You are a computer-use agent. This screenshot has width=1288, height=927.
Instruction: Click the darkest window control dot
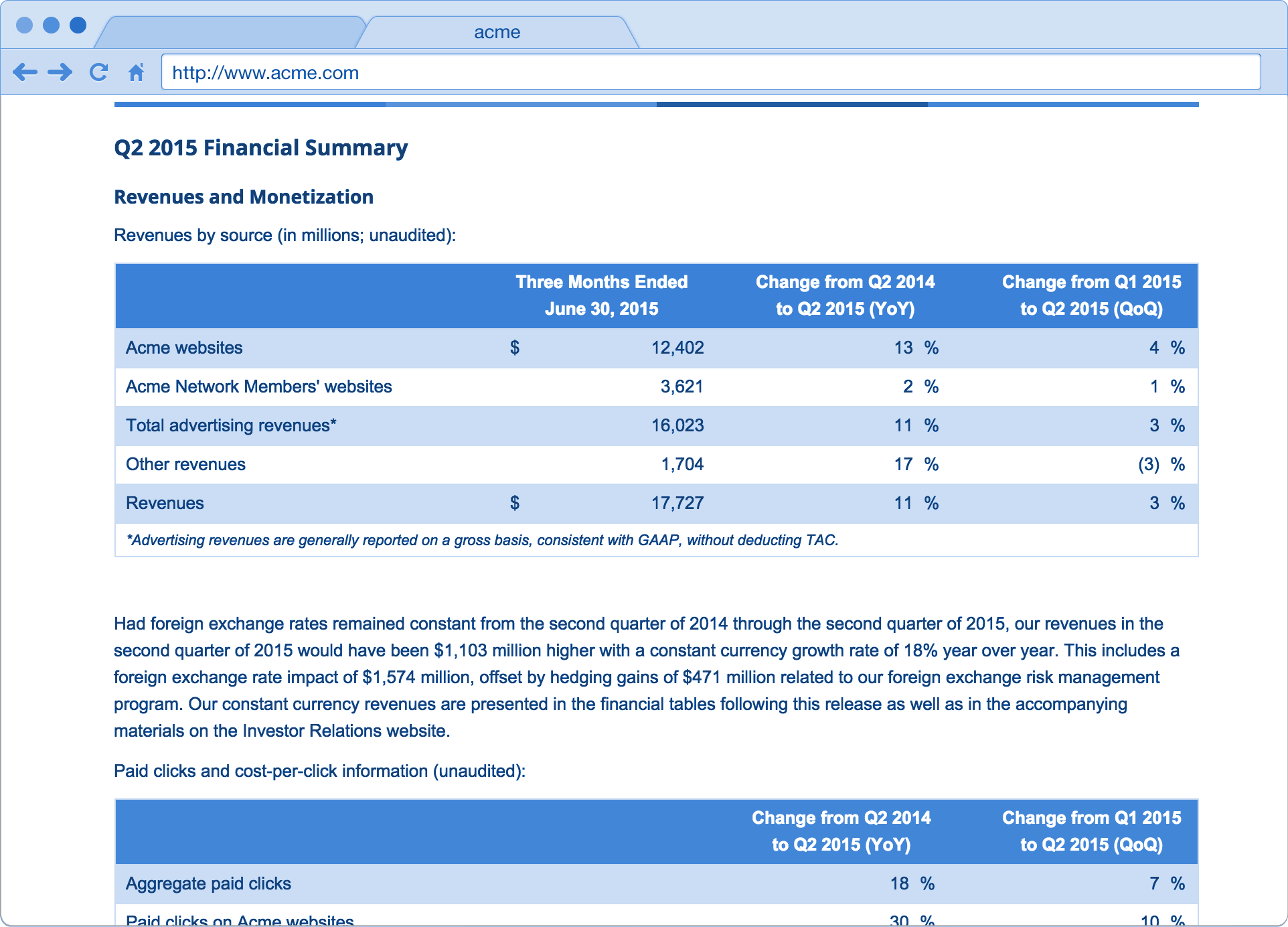click(78, 25)
